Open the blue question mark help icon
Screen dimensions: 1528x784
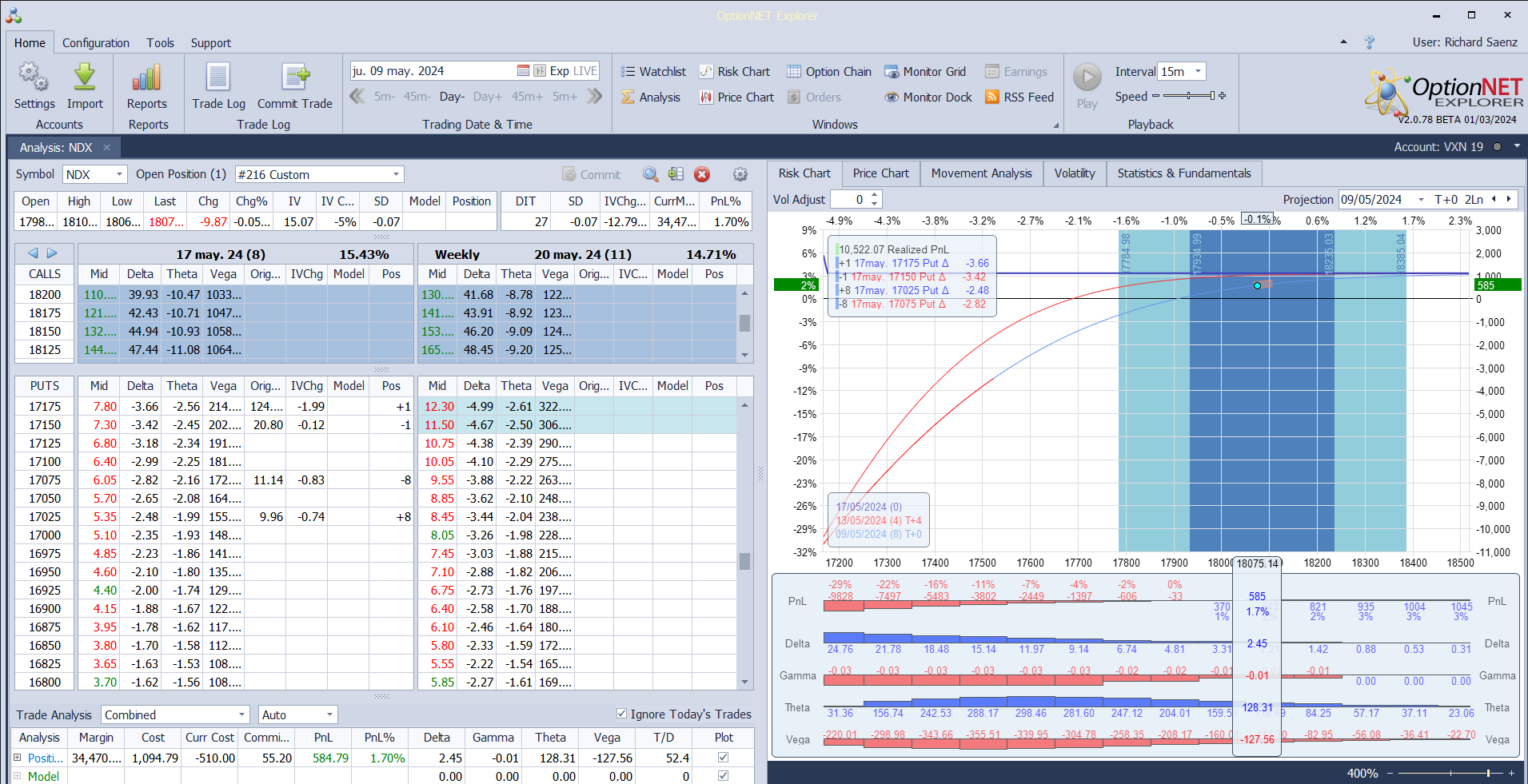coord(1370,42)
